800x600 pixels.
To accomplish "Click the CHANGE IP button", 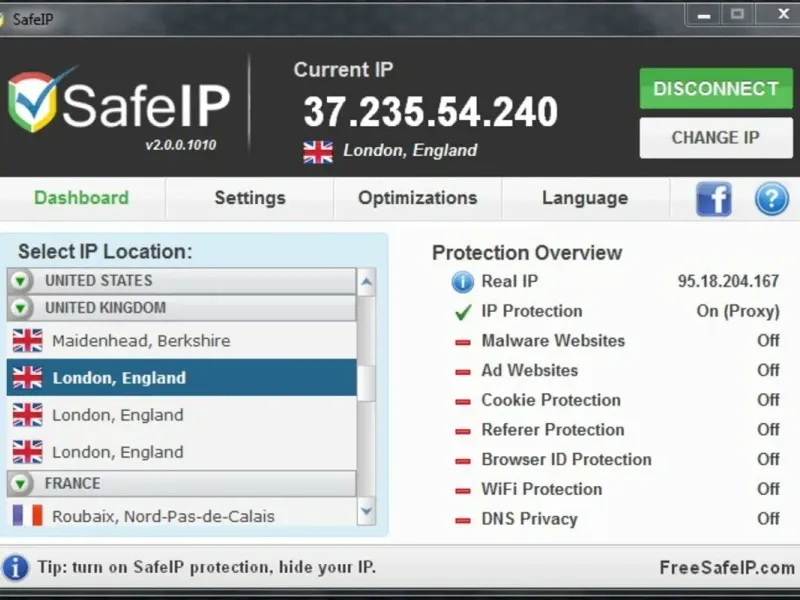I will click(716, 138).
